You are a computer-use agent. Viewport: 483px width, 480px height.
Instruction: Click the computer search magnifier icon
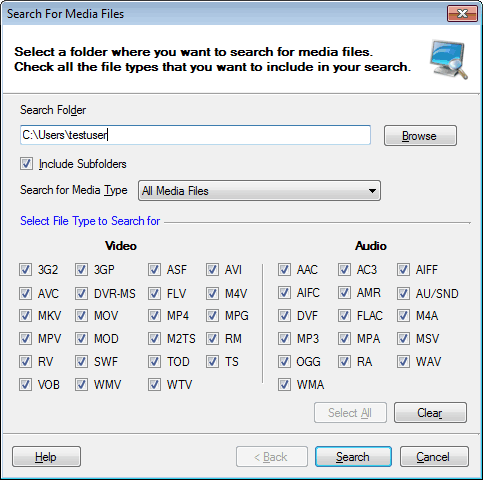[449, 60]
